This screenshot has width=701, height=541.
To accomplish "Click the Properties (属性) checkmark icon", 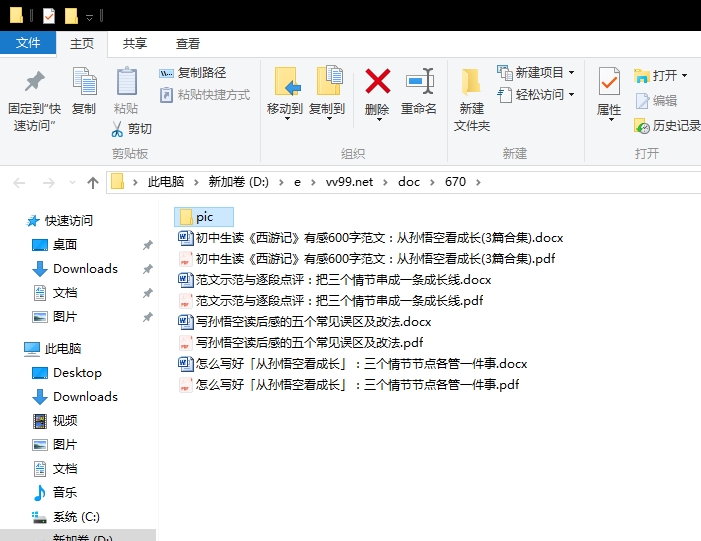I will (609, 81).
